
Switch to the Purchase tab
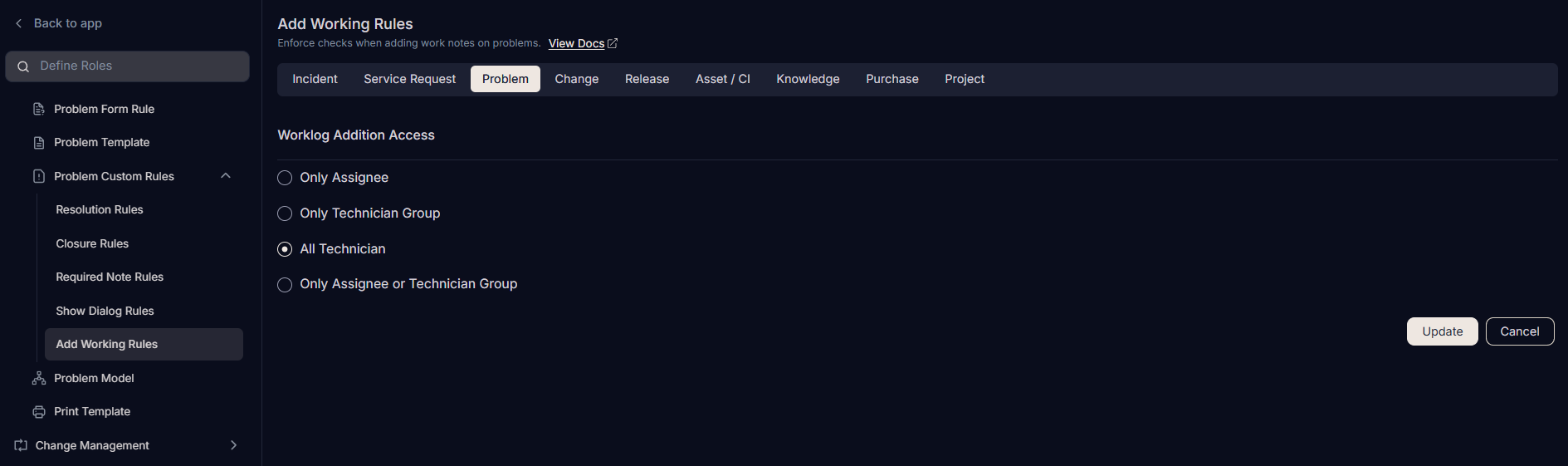(892, 79)
